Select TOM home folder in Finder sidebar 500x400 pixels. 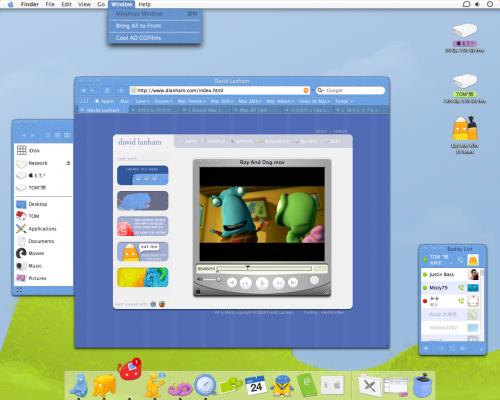pos(43,216)
